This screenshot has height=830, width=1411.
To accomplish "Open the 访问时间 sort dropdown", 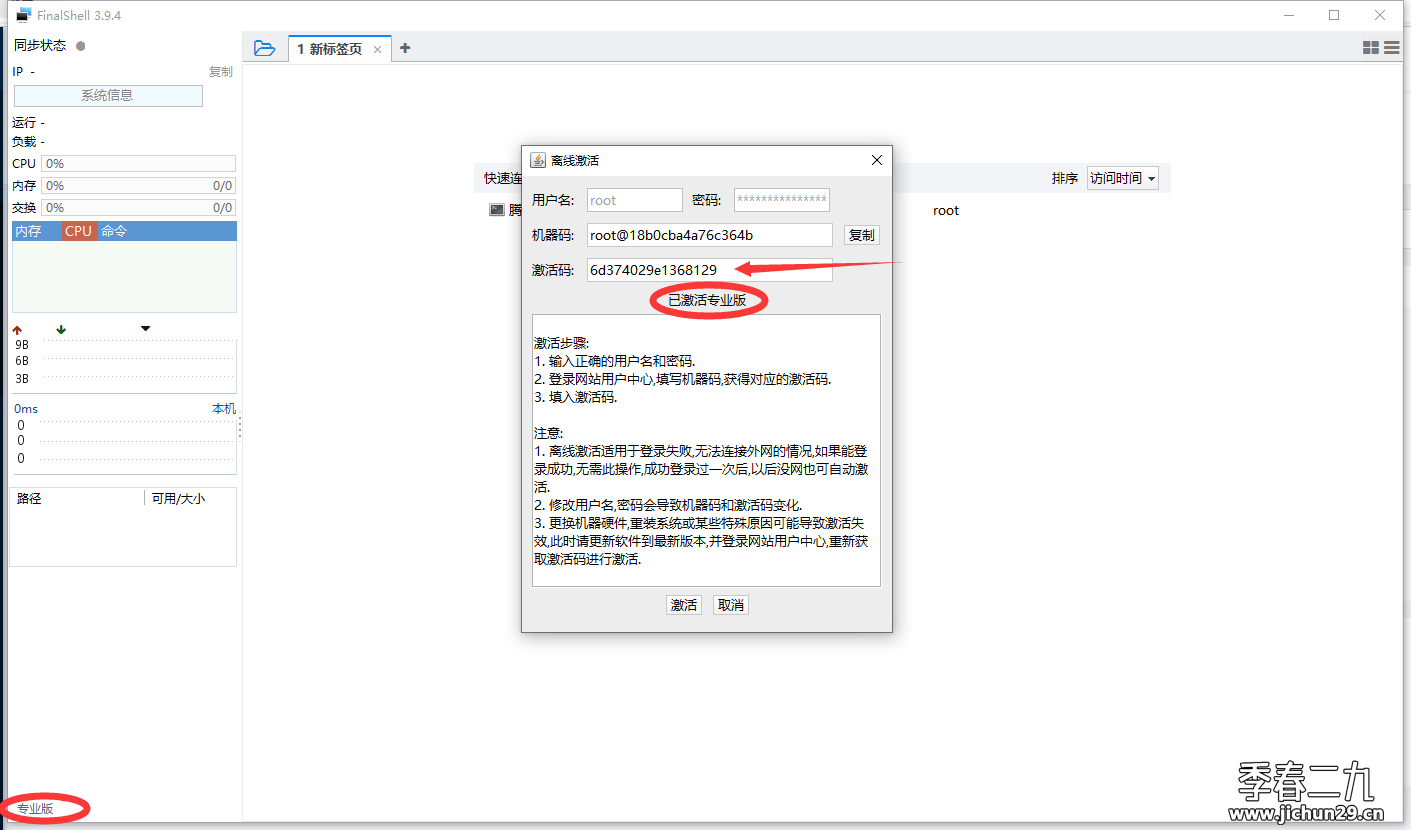I will click(1123, 178).
